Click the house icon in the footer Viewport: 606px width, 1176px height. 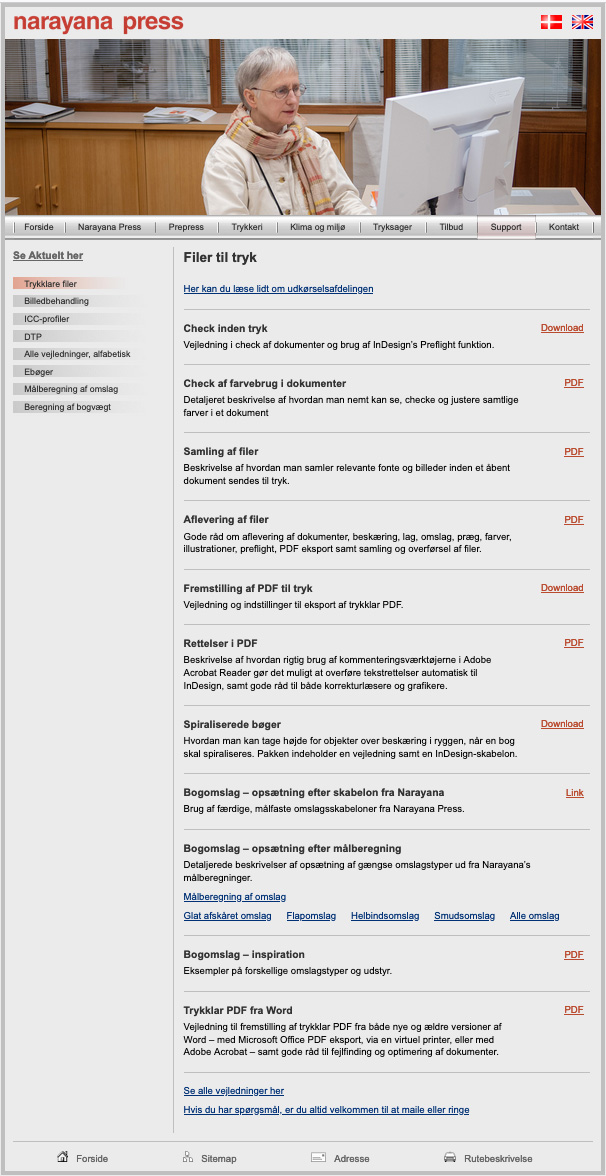click(x=63, y=1156)
